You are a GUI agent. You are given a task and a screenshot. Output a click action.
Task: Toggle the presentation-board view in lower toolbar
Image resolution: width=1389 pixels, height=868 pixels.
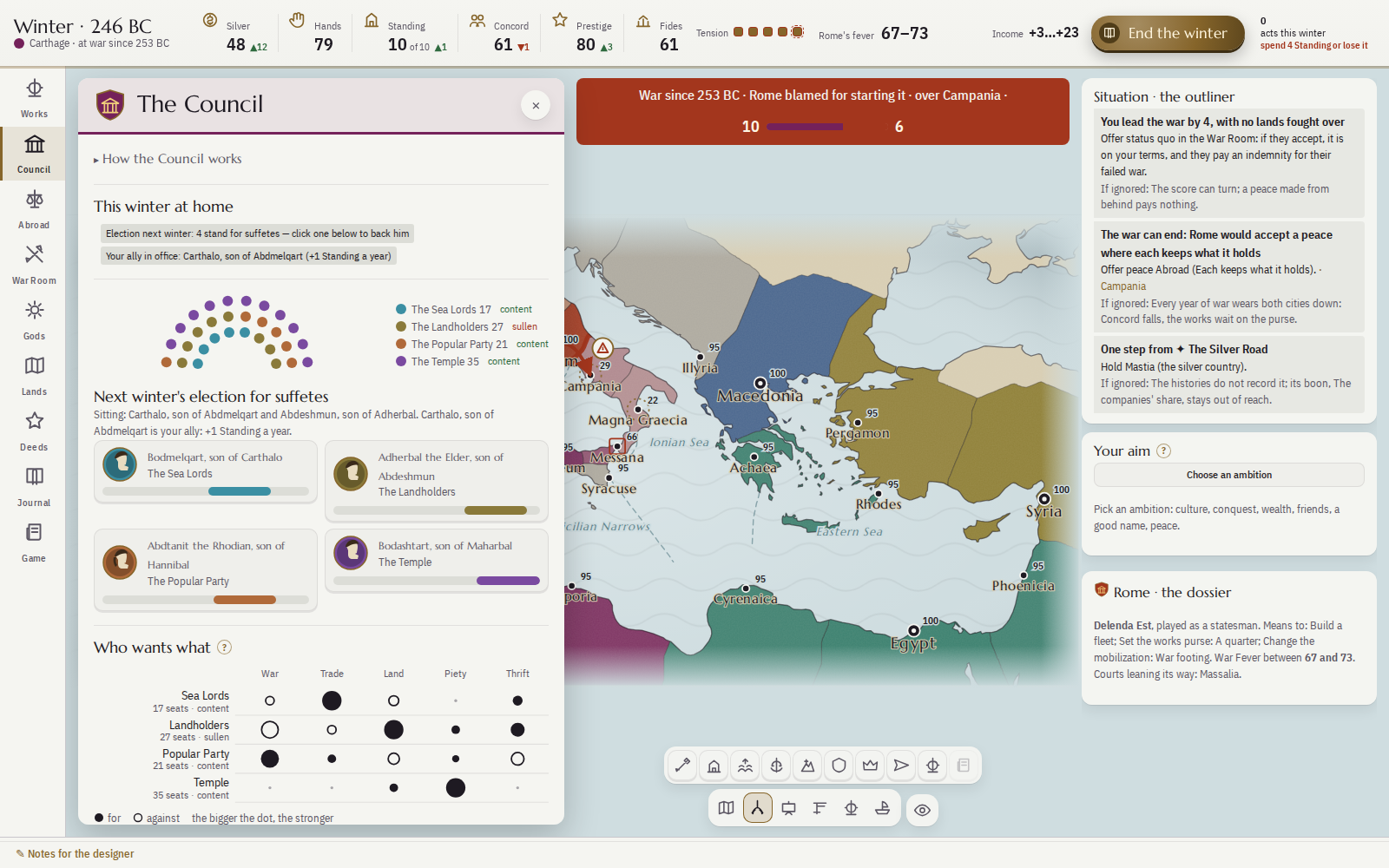pos(788,809)
